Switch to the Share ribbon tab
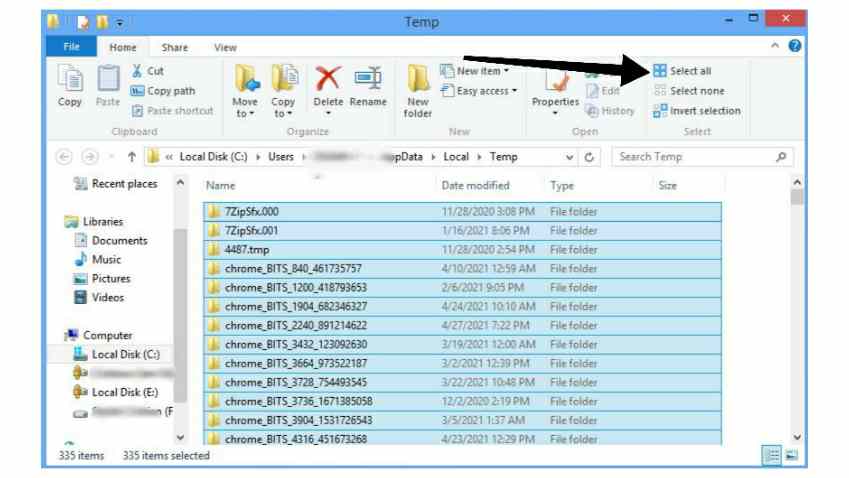849x478 pixels. [174, 48]
